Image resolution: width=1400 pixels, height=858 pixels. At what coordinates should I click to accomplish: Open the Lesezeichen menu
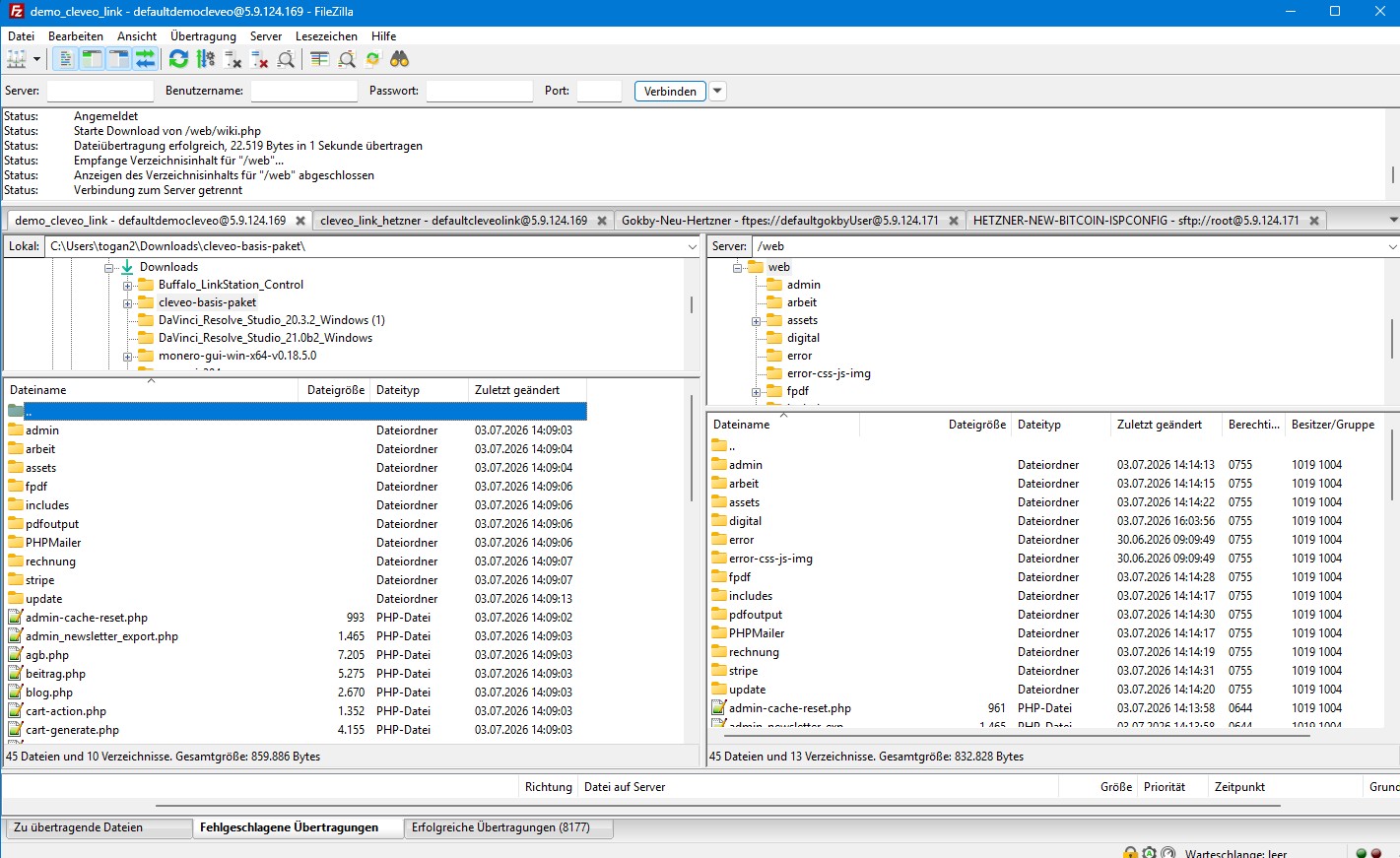tap(326, 36)
